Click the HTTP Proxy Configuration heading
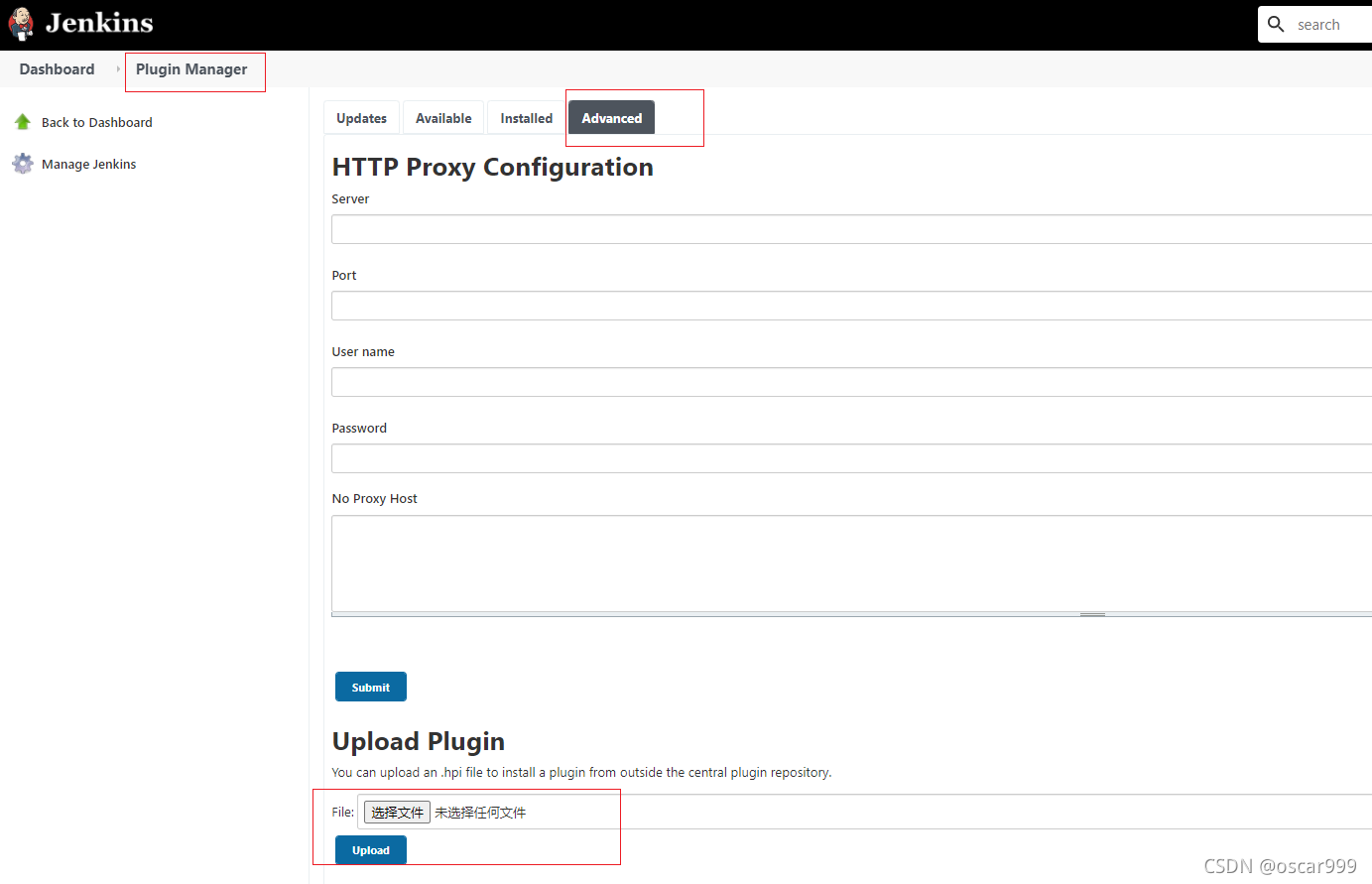 point(492,167)
